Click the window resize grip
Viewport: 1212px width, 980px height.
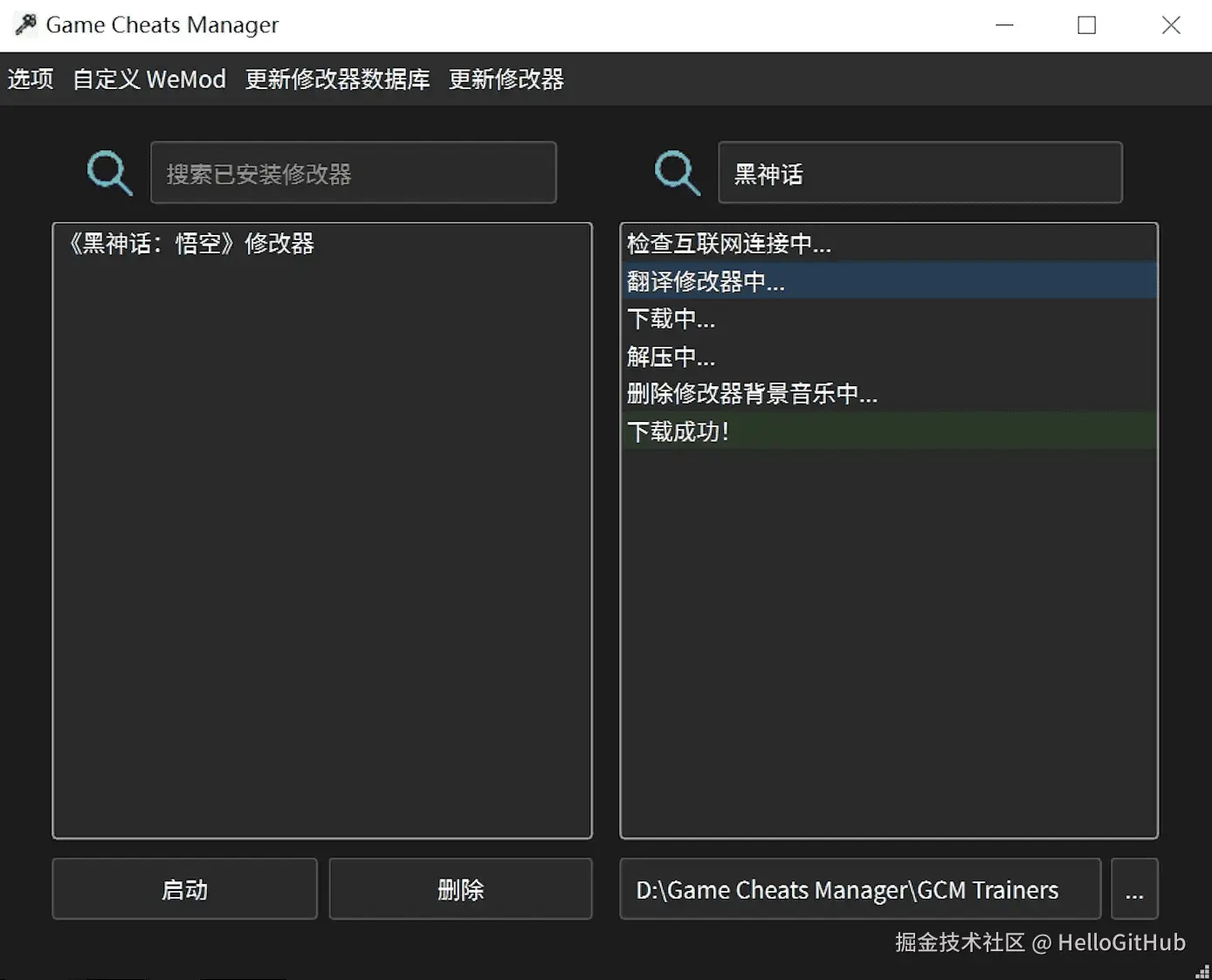point(1203,971)
